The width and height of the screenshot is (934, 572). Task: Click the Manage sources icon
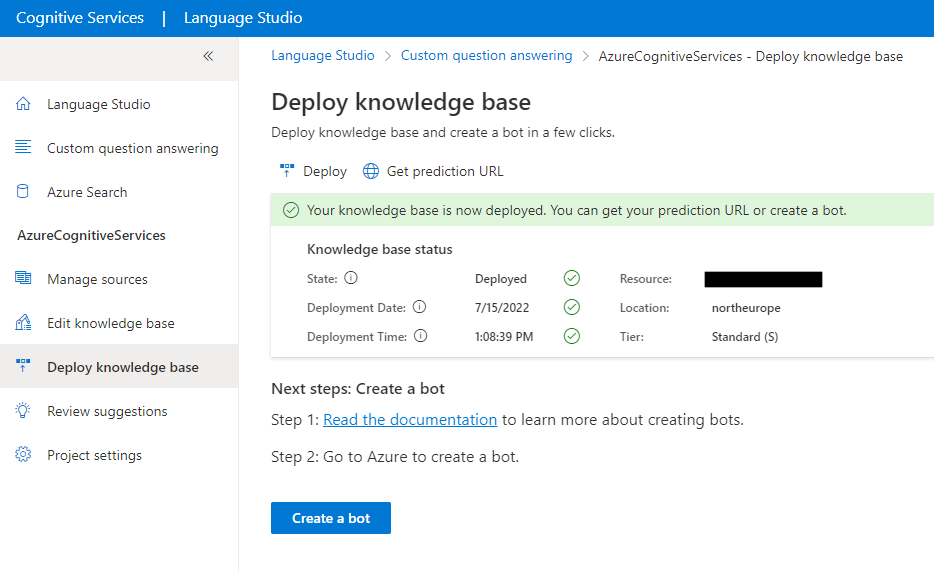click(x=23, y=278)
